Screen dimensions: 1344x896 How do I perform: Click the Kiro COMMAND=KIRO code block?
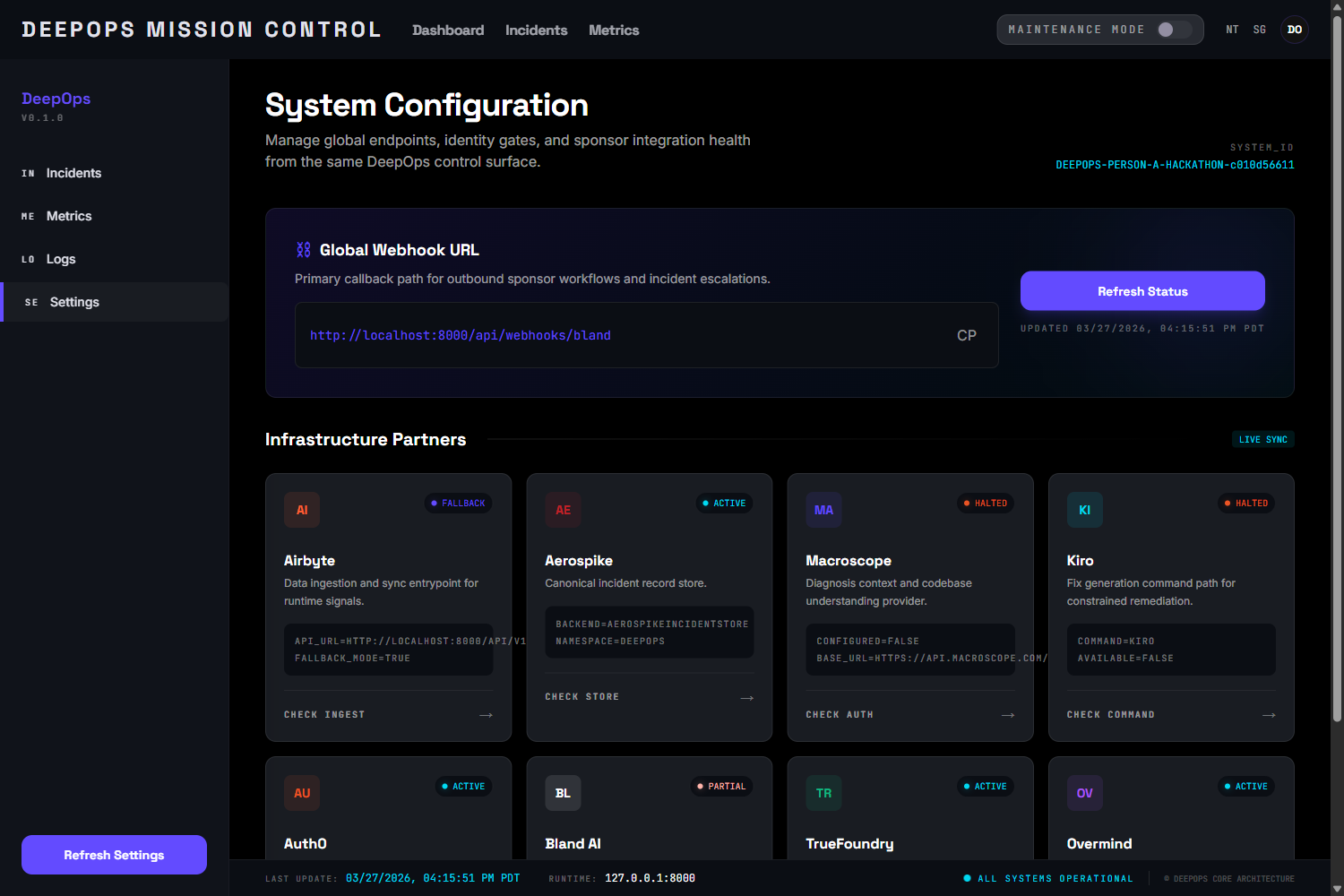click(x=1171, y=650)
